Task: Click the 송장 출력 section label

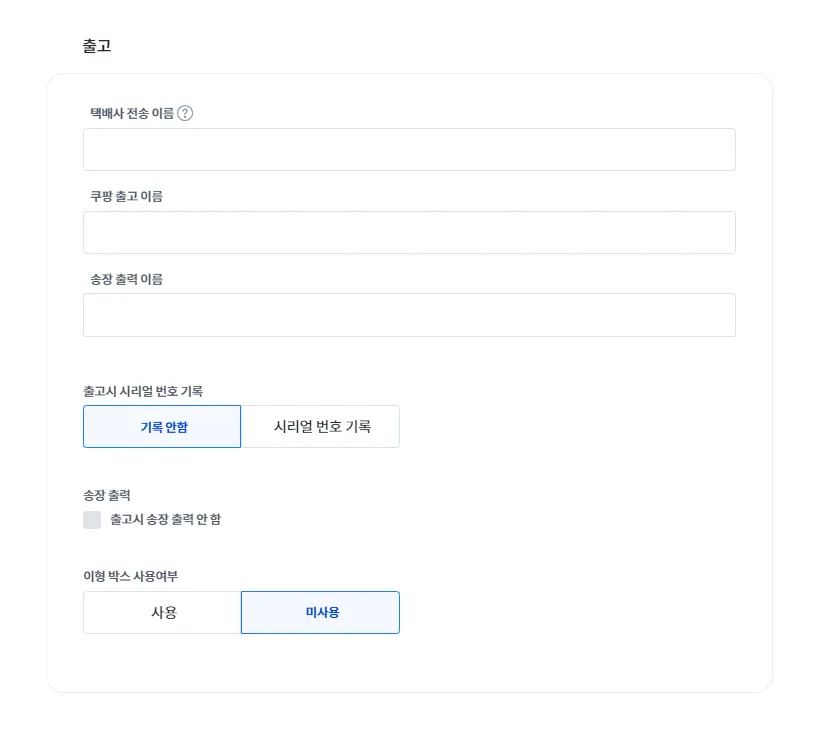Action: point(107,495)
